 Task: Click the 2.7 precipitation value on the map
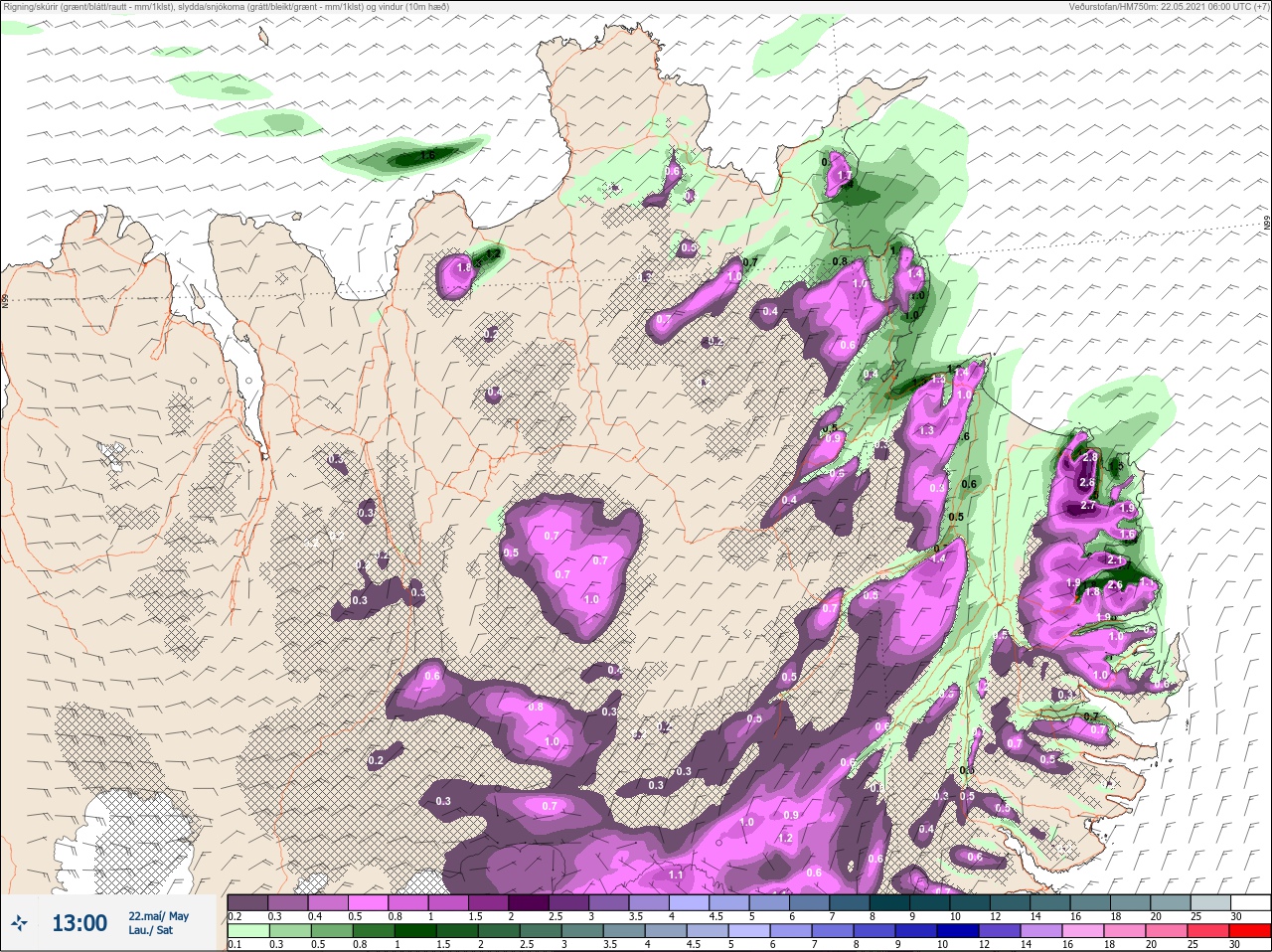[x=1087, y=506]
